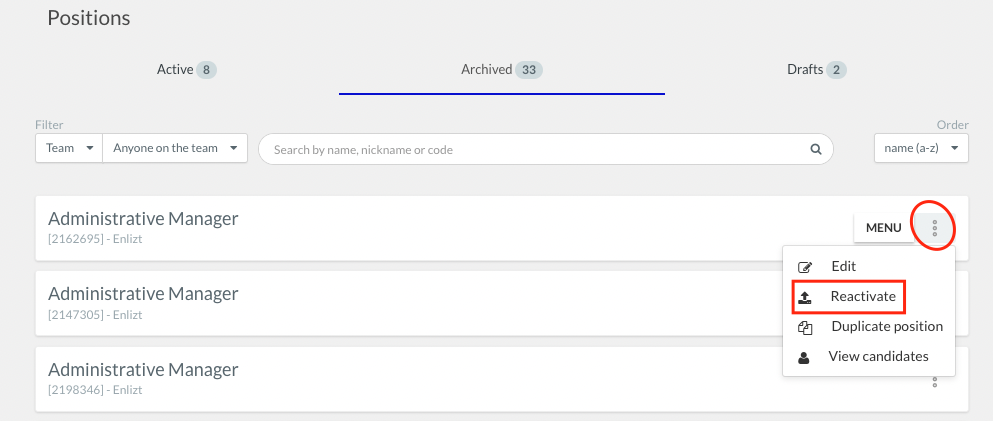Expand the Anyone on the team dropdown

175,148
